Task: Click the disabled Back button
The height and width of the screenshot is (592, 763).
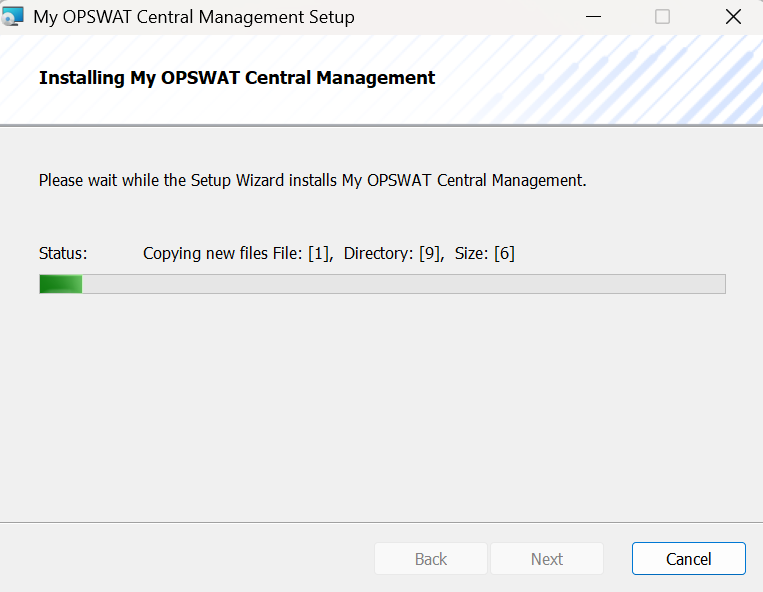Action: (x=431, y=558)
